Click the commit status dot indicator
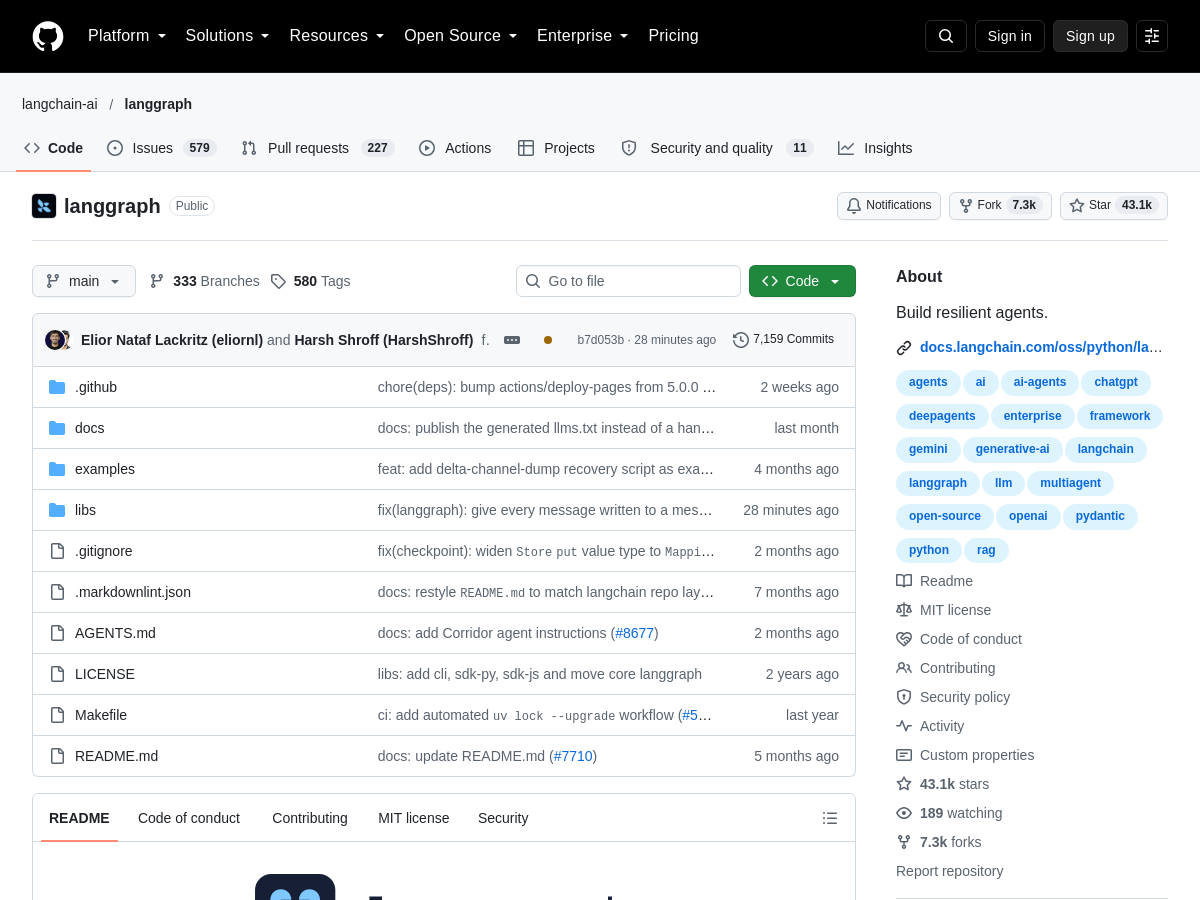This screenshot has width=1200, height=900. click(548, 340)
